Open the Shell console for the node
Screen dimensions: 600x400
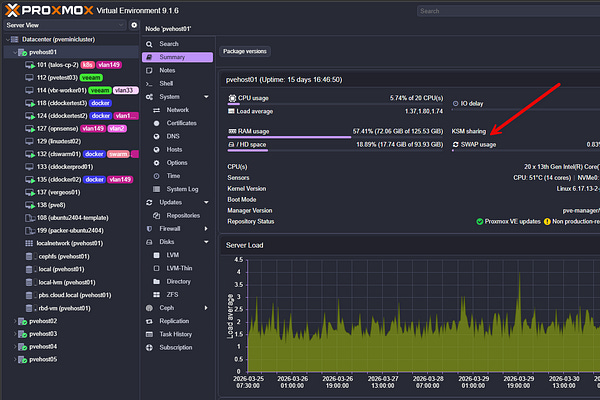(168, 83)
